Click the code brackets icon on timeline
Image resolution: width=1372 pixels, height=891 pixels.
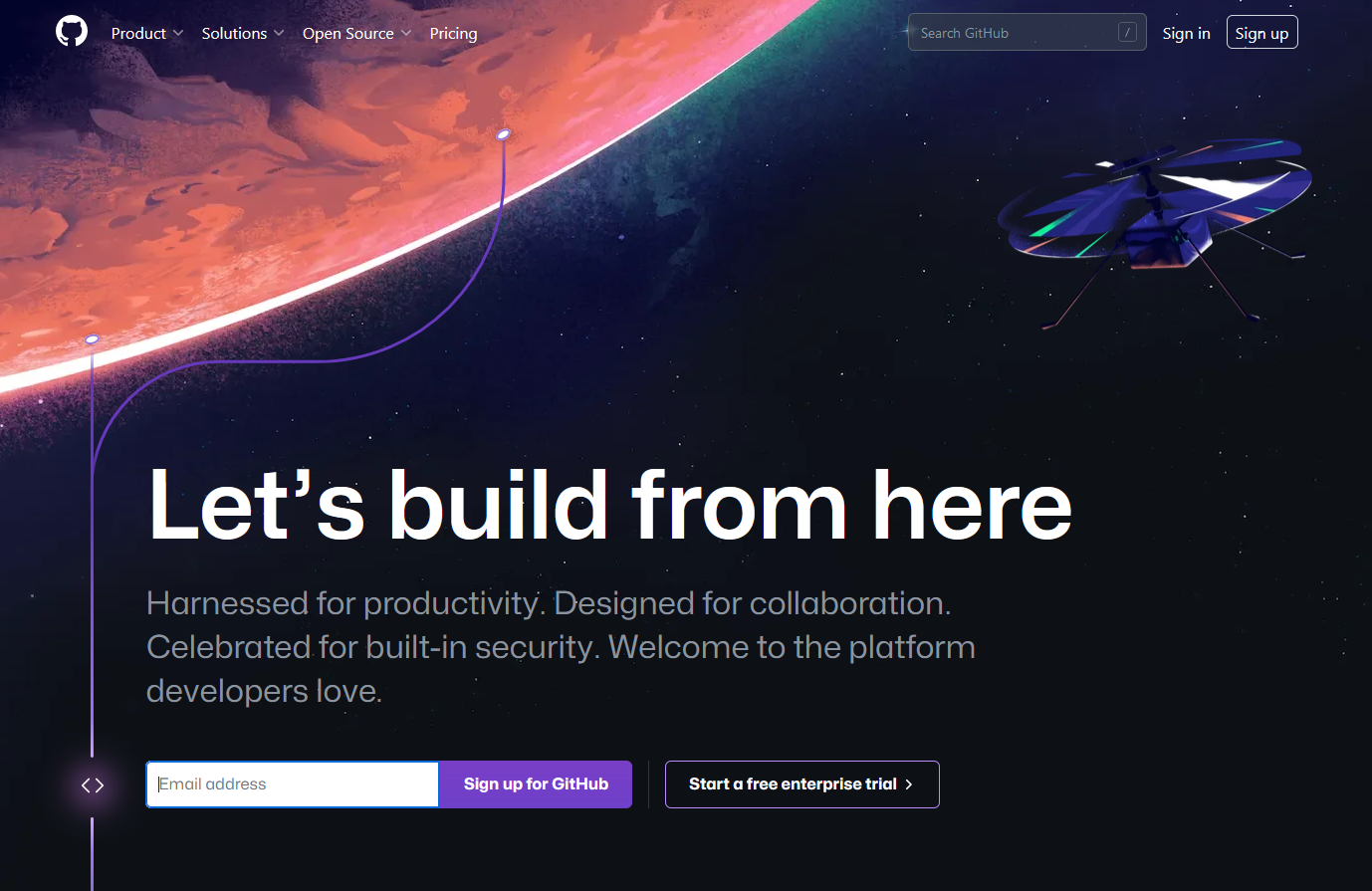tap(93, 785)
